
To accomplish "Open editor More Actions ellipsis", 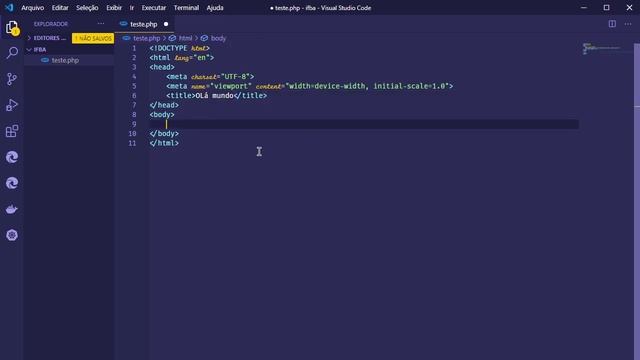I will pyautogui.click(x=628, y=24).
